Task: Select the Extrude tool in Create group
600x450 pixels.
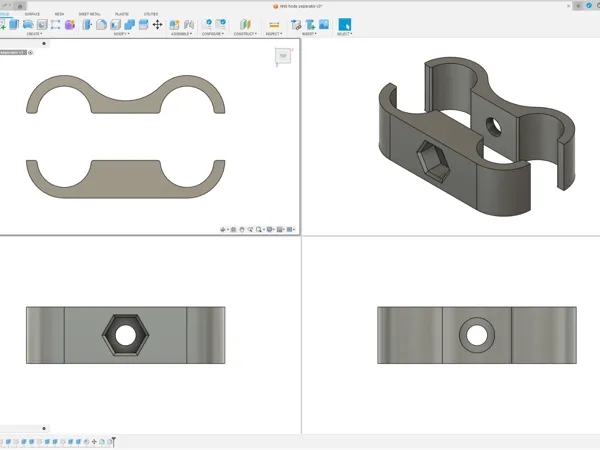Action: (x=14, y=24)
